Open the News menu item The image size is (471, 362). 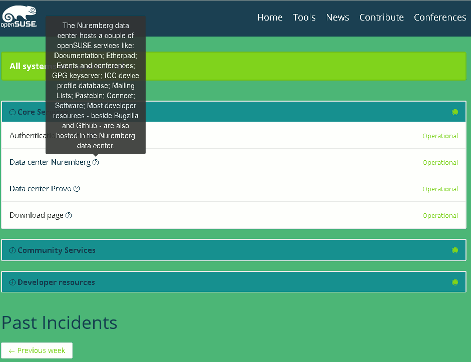(x=337, y=17)
